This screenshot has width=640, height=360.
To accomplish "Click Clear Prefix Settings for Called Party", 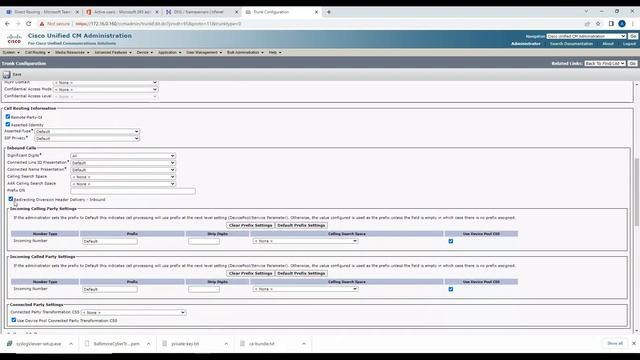I will (250, 273).
